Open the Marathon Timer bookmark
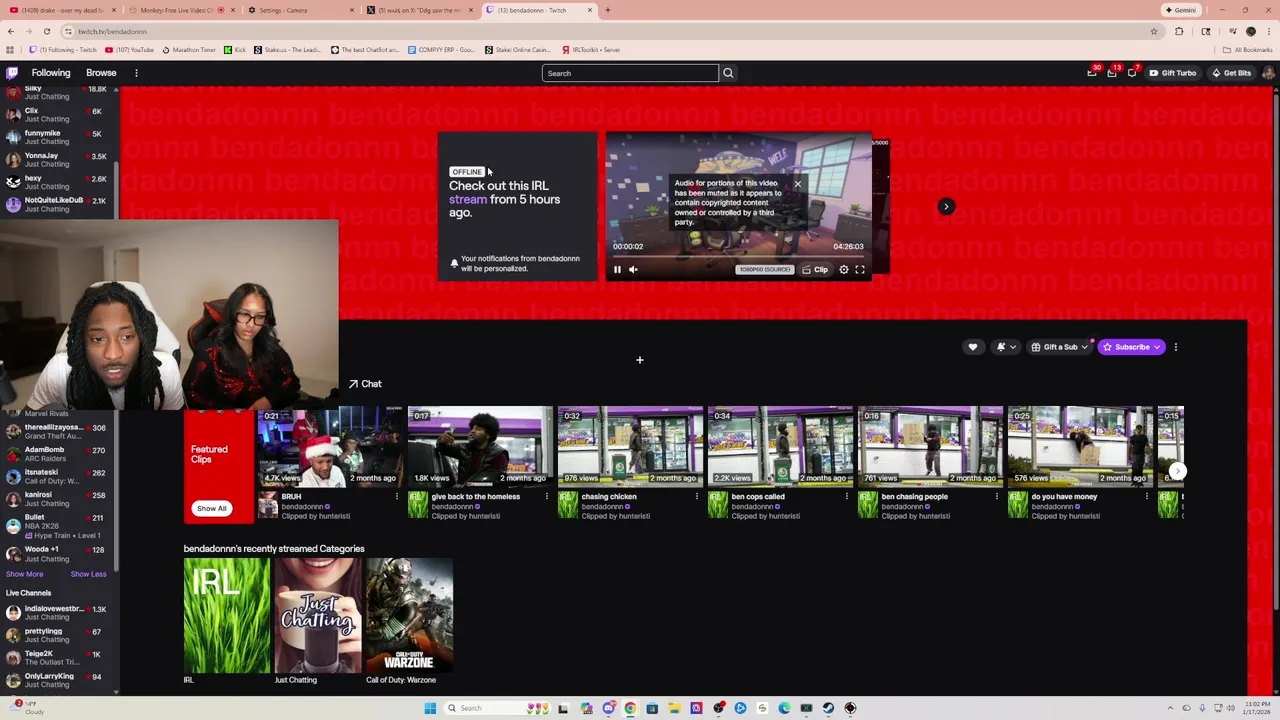 click(x=189, y=50)
